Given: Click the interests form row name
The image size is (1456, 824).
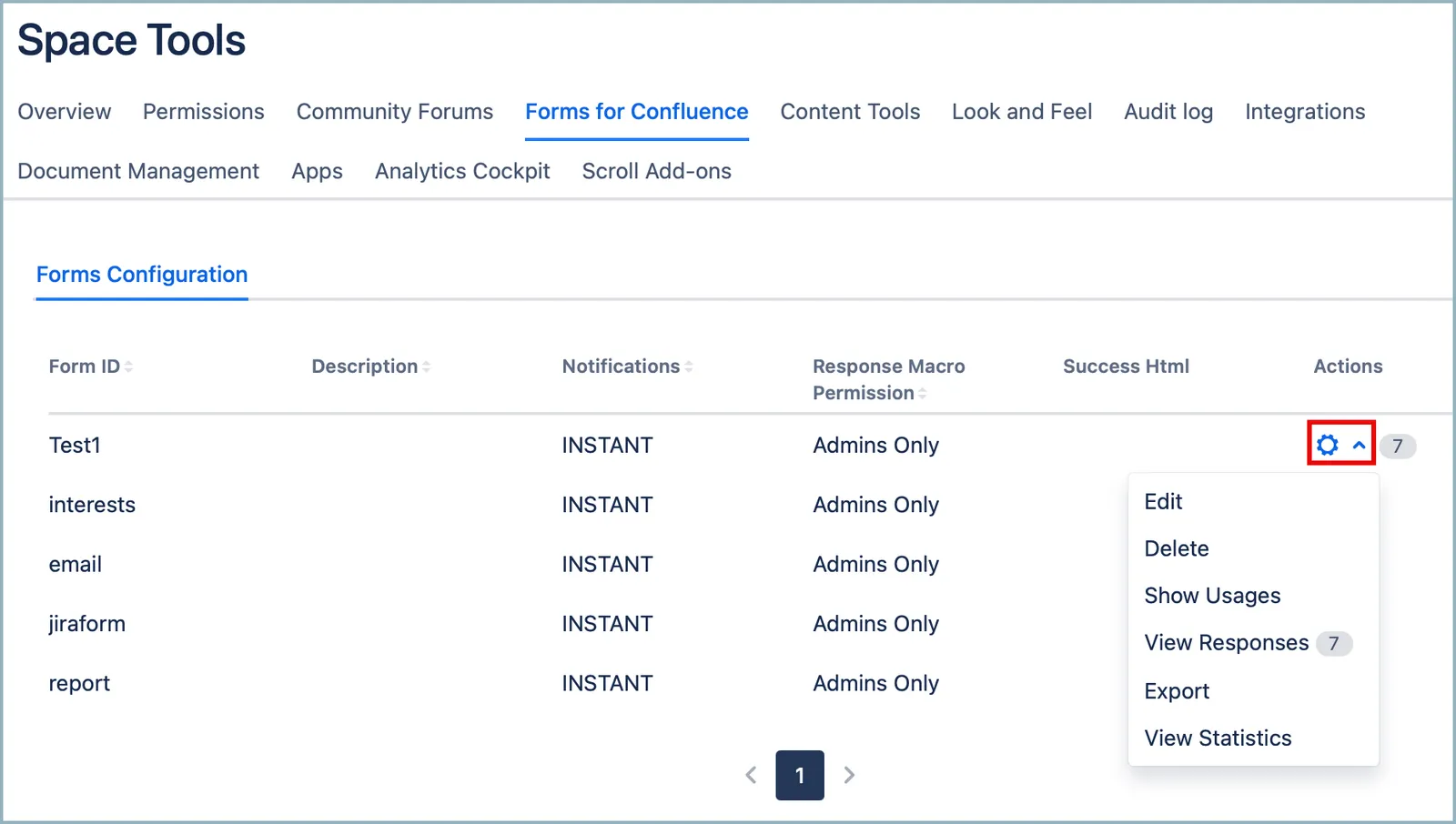Looking at the screenshot, I should (x=92, y=505).
